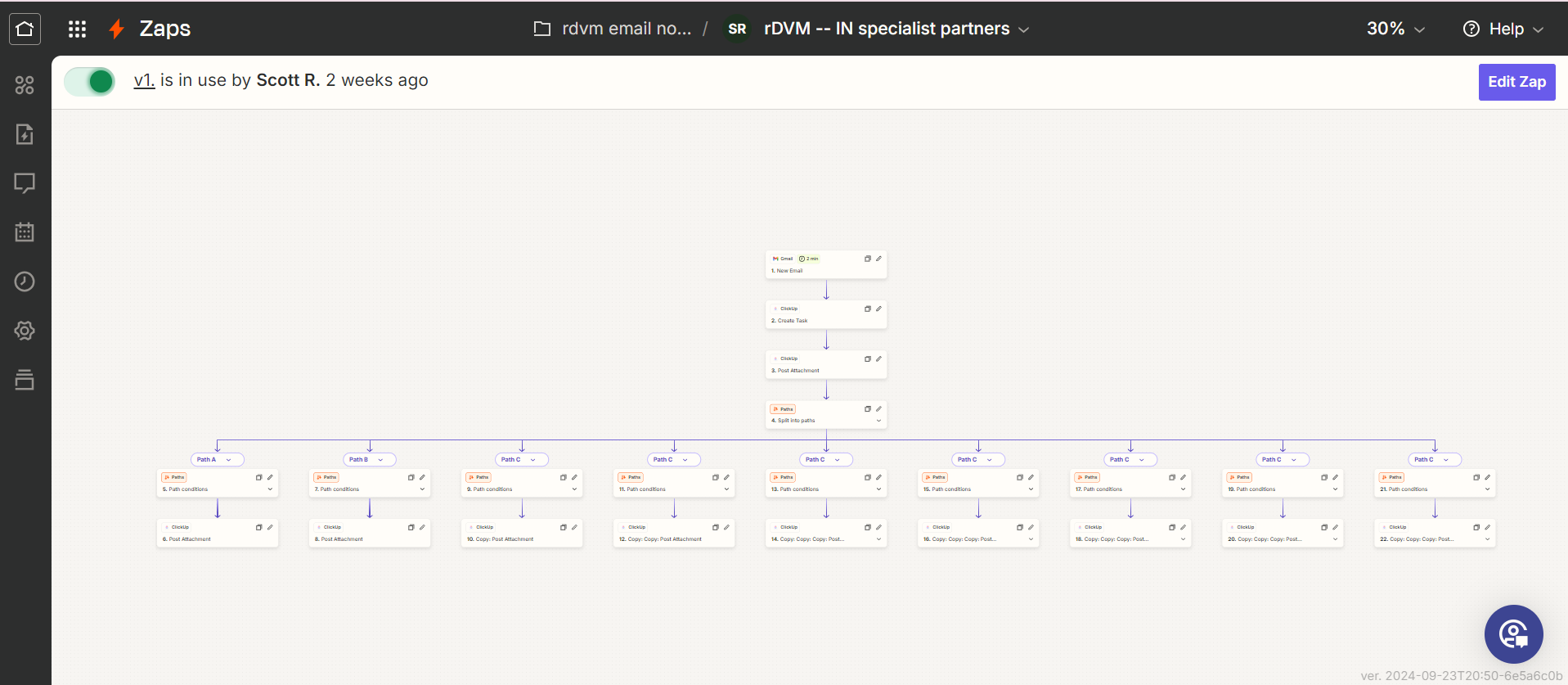
Task: Open the 30% zoom level dropdown
Action: [1395, 29]
